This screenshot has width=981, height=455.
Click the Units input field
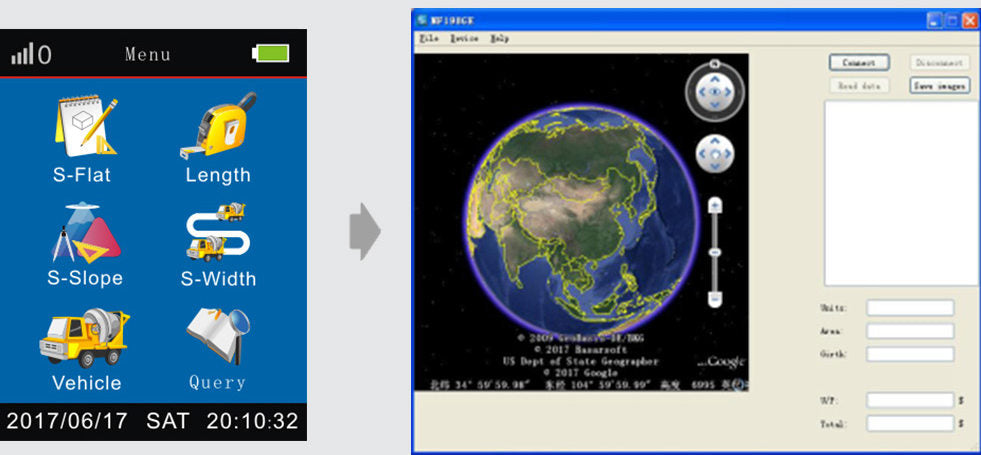[909, 308]
